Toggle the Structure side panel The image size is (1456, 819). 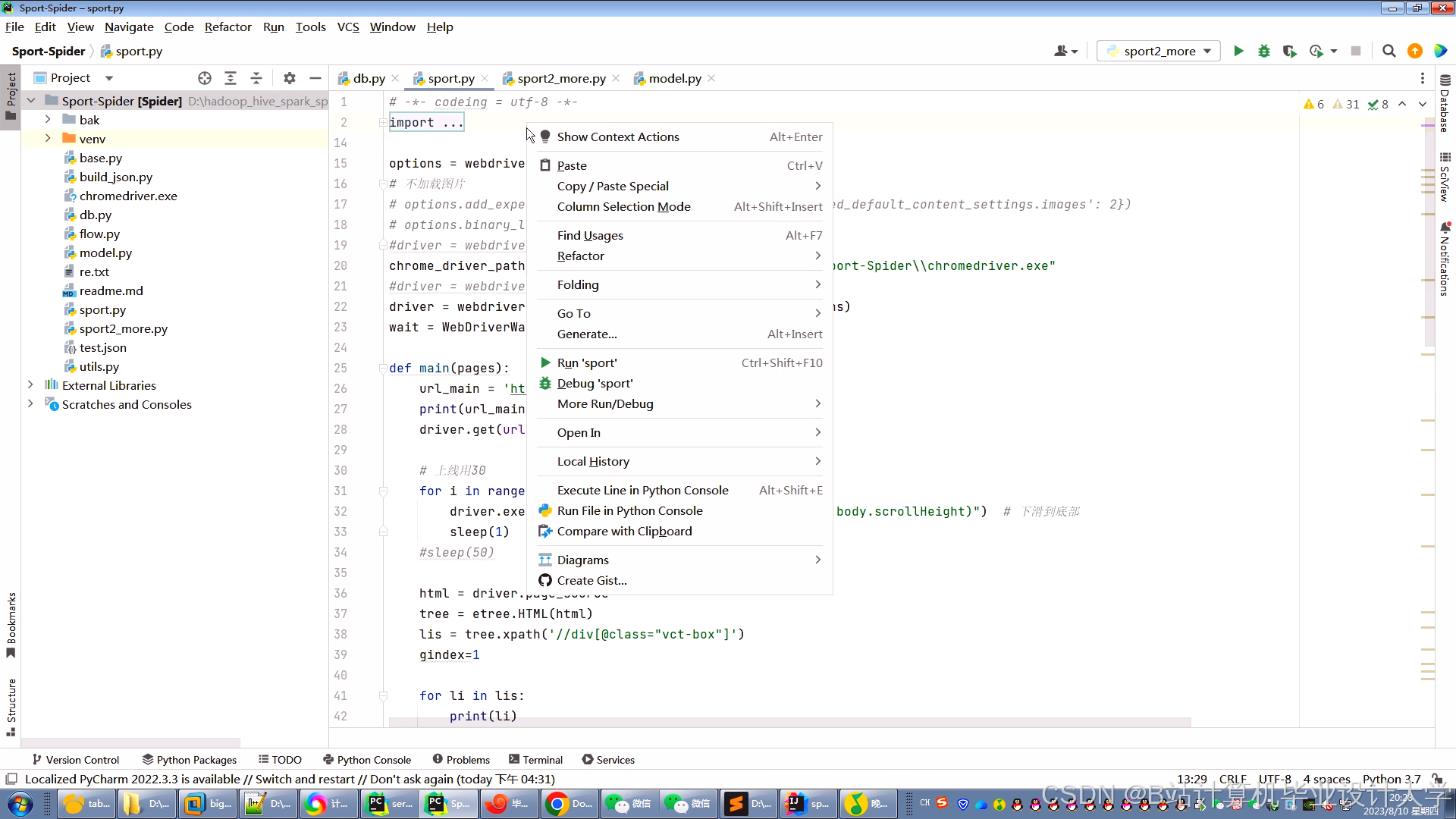point(11,705)
